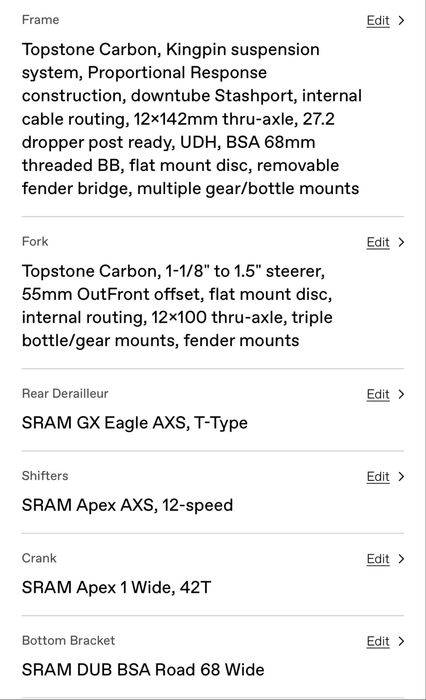The width and height of the screenshot is (426, 700).
Task: Click the chevron in Bottom Bracket row
Action: point(401,642)
